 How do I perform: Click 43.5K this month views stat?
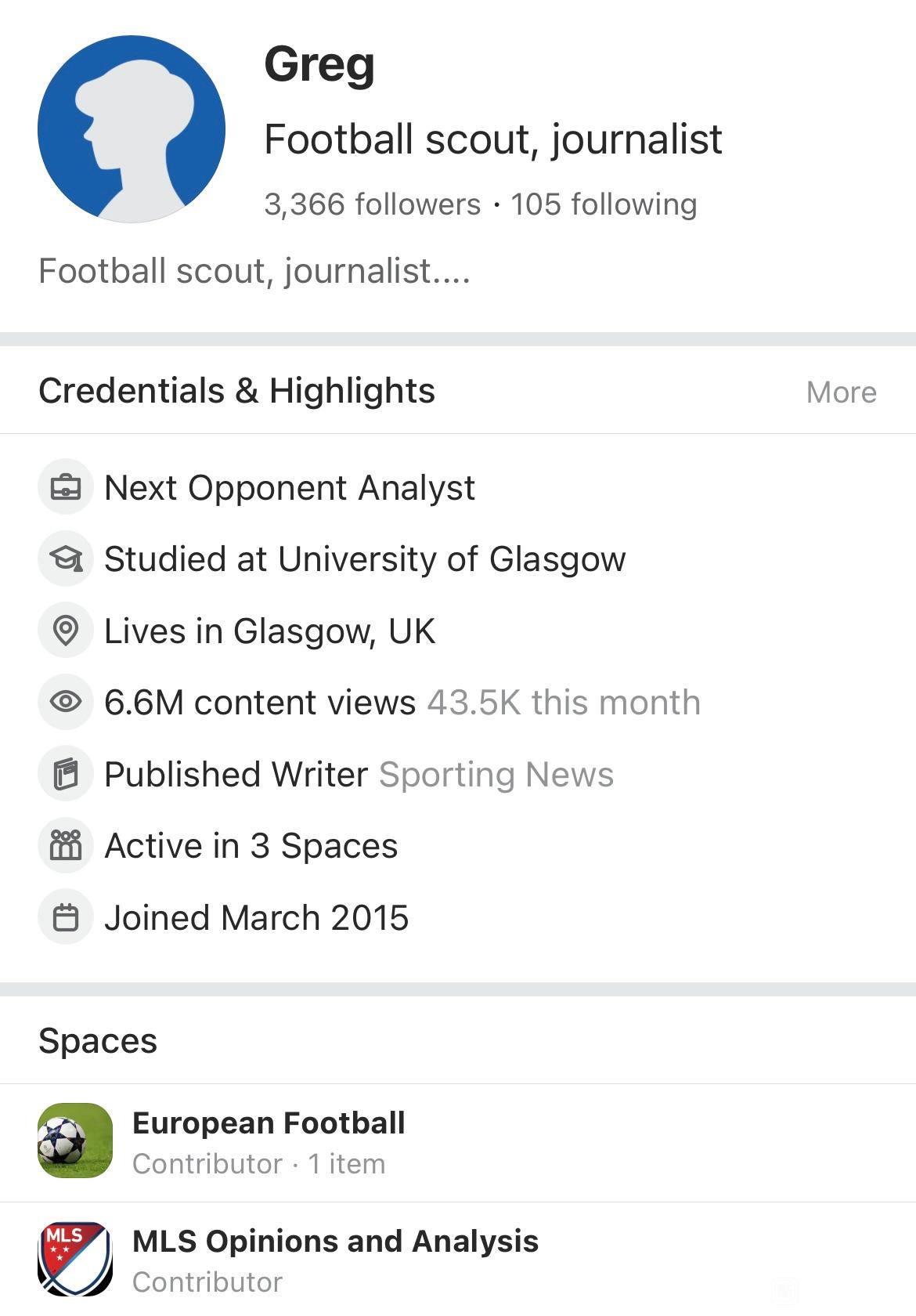[x=564, y=703]
